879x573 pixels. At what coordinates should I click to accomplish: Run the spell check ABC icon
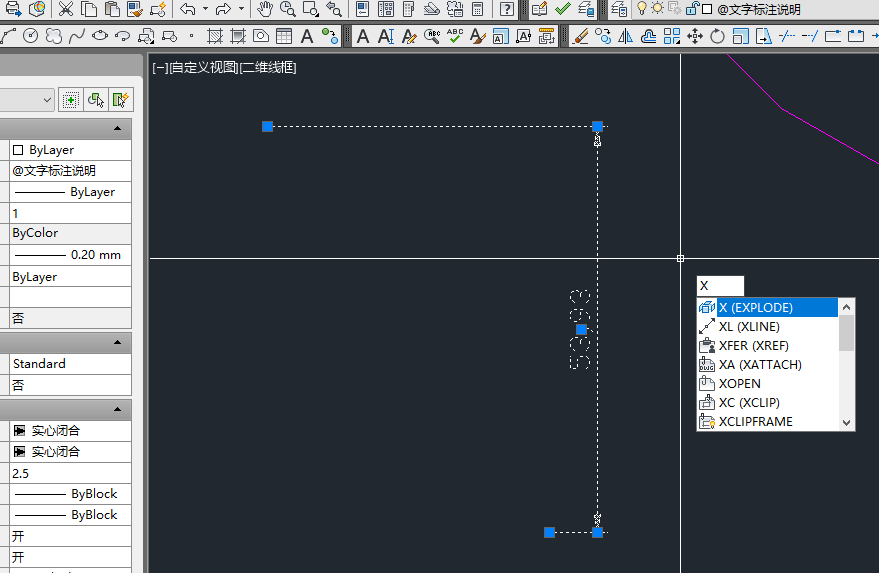pos(455,36)
